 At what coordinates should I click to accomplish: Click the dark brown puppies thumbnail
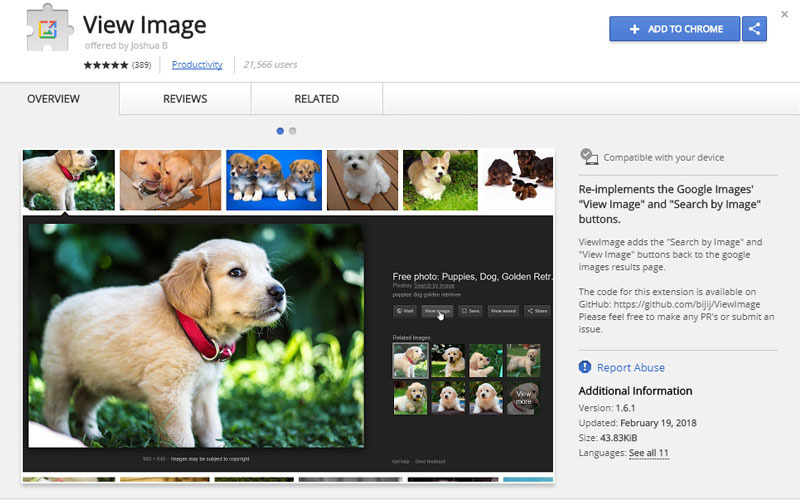tap(518, 180)
